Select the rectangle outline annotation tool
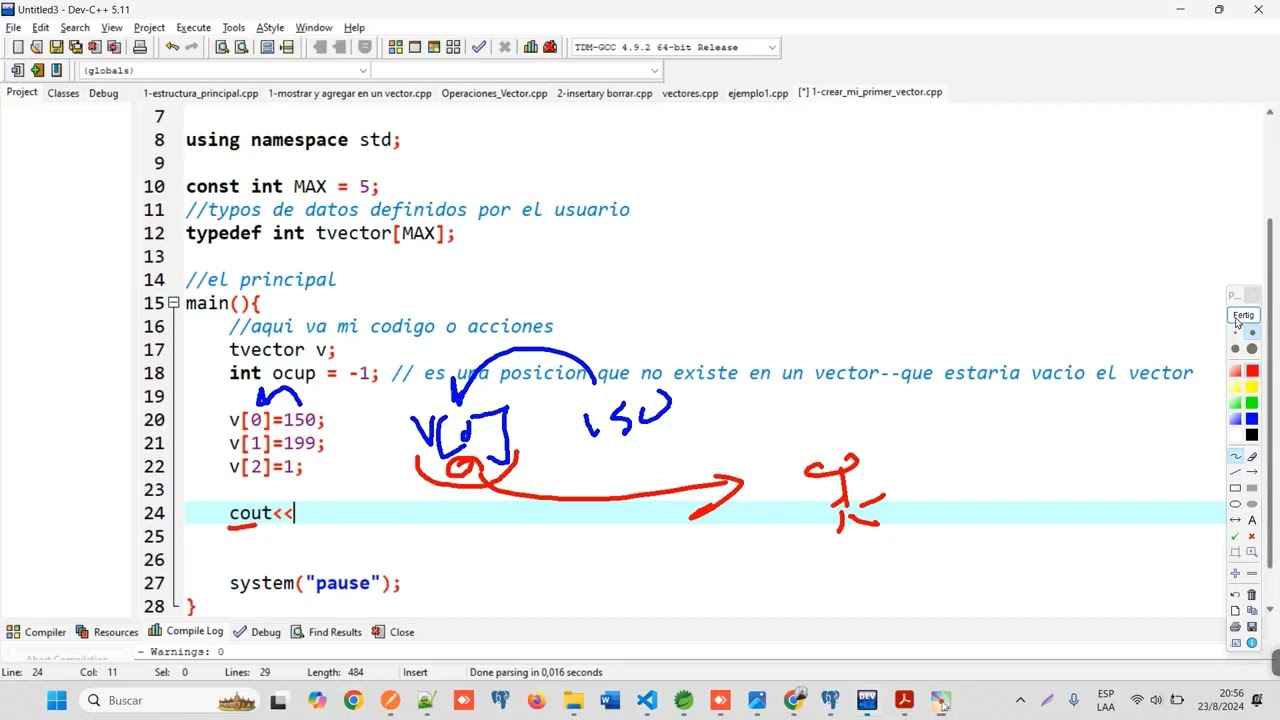 tap(1235, 488)
